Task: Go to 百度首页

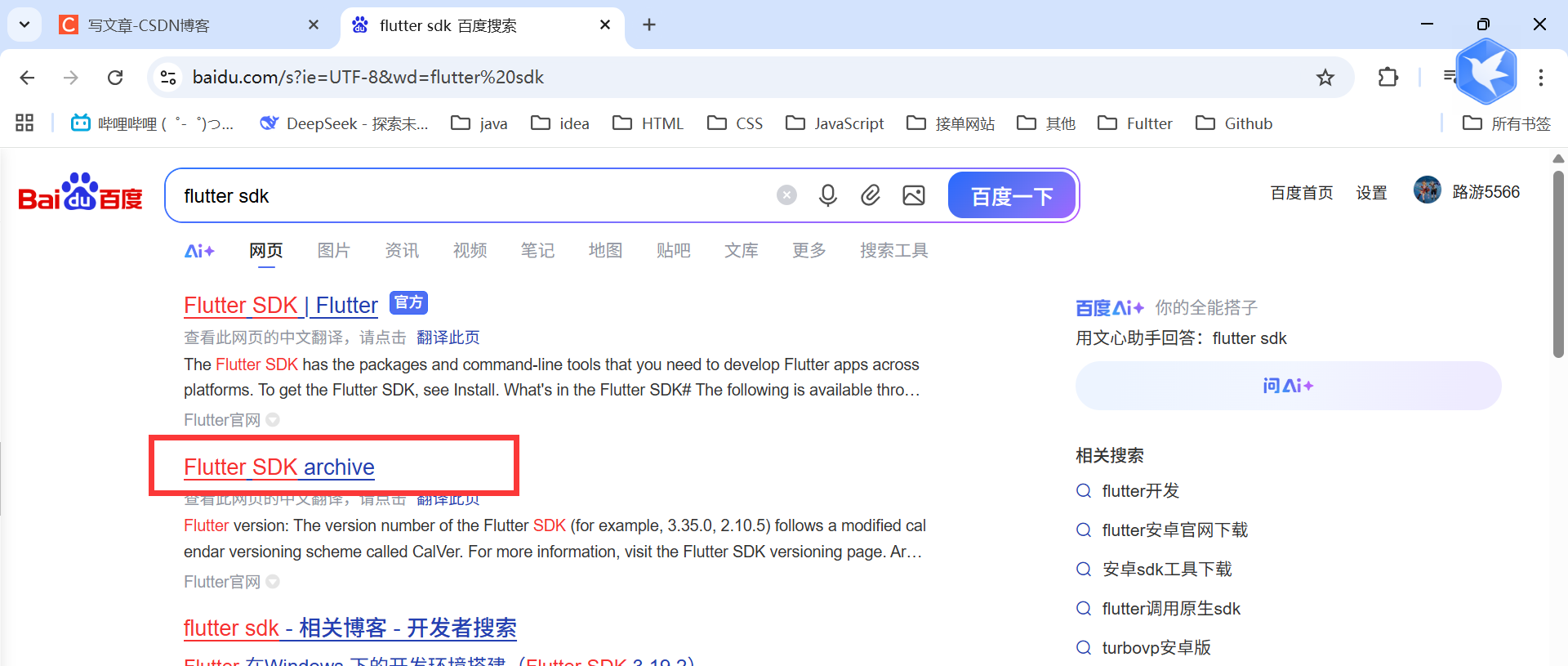Action: pyautogui.click(x=1302, y=193)
